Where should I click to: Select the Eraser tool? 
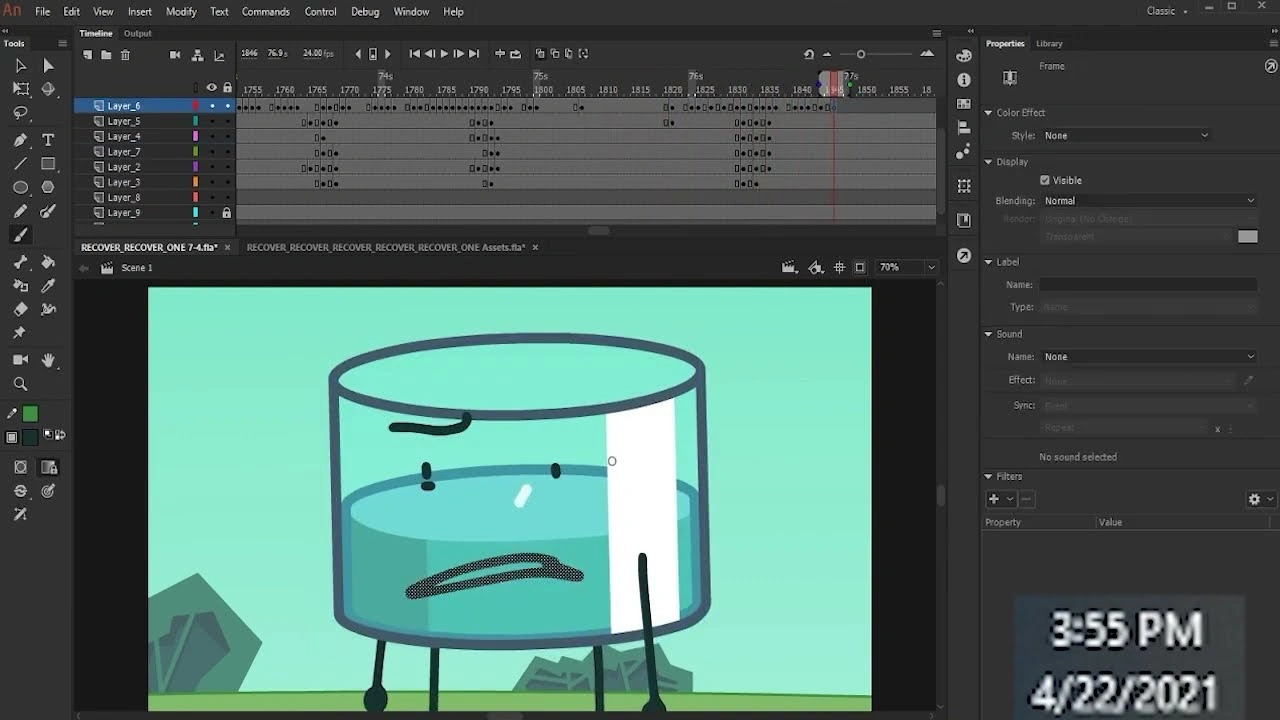[20, 310]
